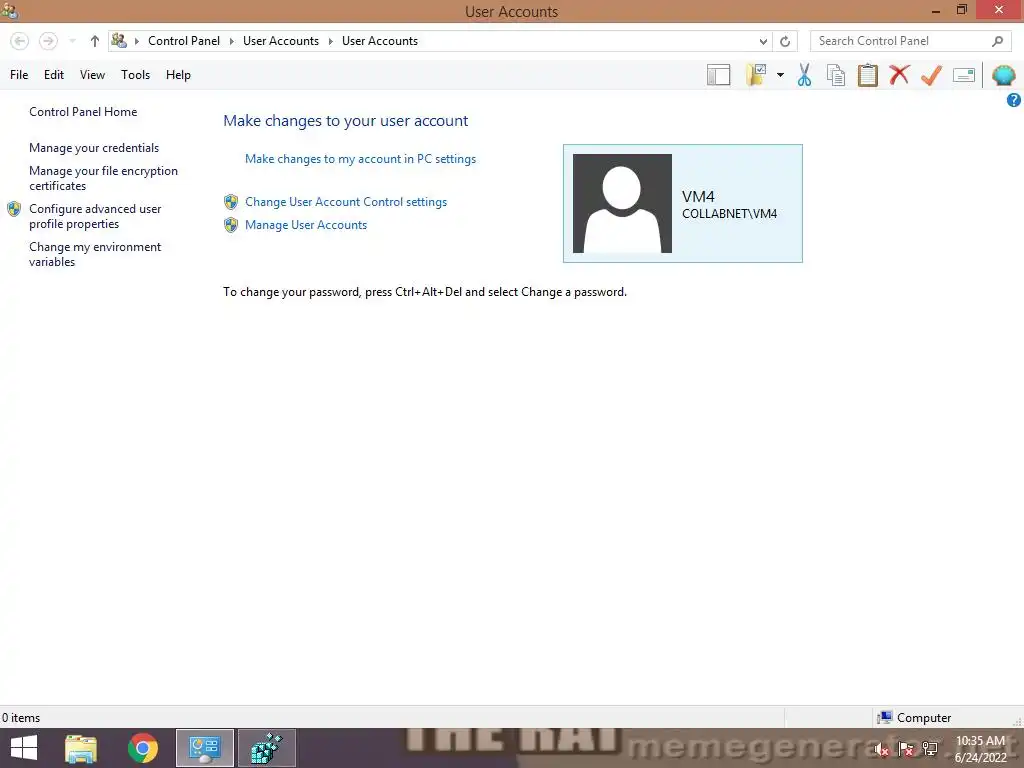Click COLLABNET\VM4 account name text
This screenshot has height=768, width=1024.
(729, 214)
